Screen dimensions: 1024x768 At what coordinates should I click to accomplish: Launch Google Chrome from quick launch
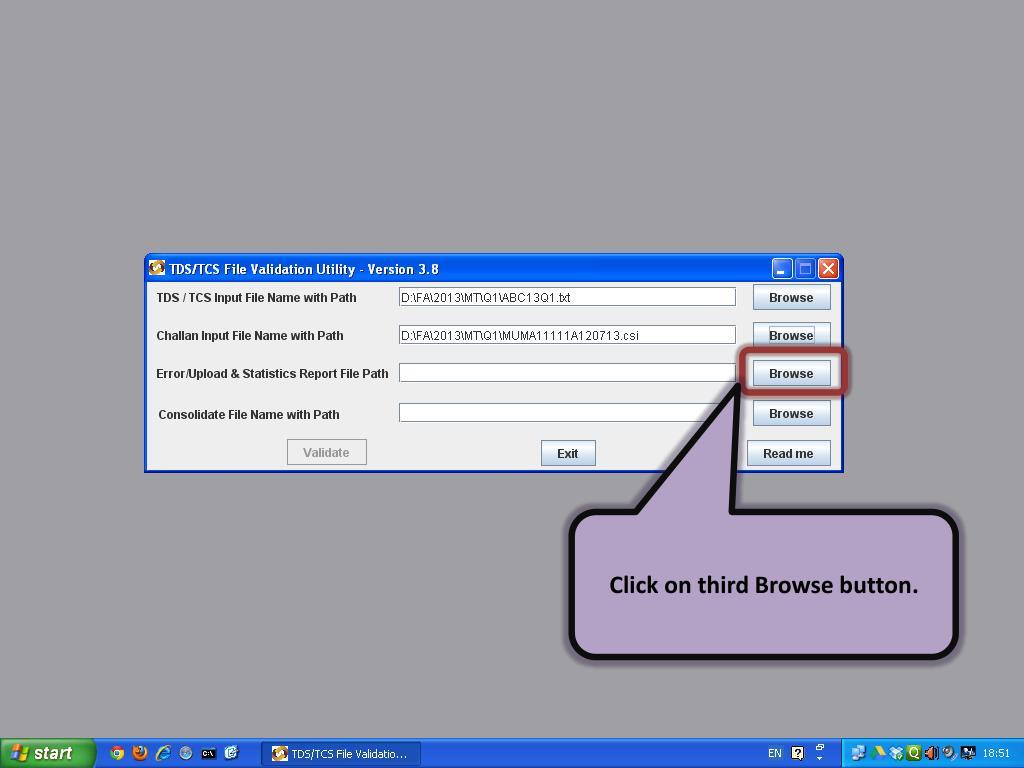[117, 753]
